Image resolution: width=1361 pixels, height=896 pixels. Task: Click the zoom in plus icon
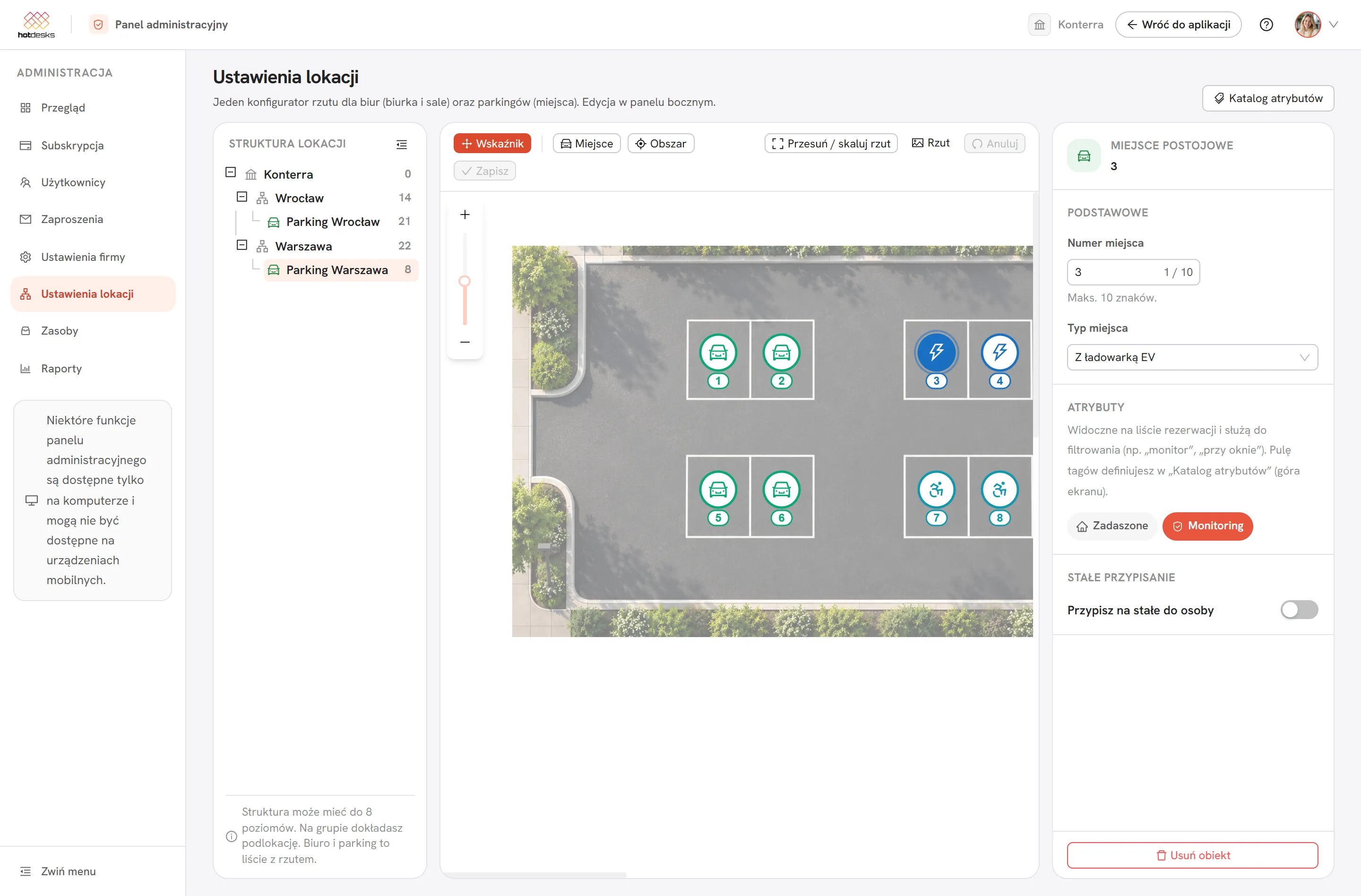tap(465, 215)
